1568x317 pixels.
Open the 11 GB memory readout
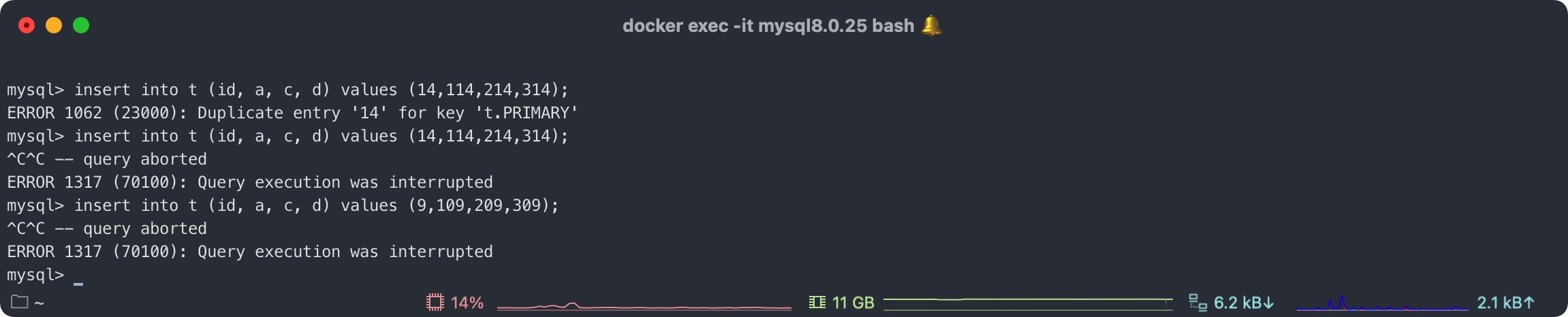pos(853,303)
